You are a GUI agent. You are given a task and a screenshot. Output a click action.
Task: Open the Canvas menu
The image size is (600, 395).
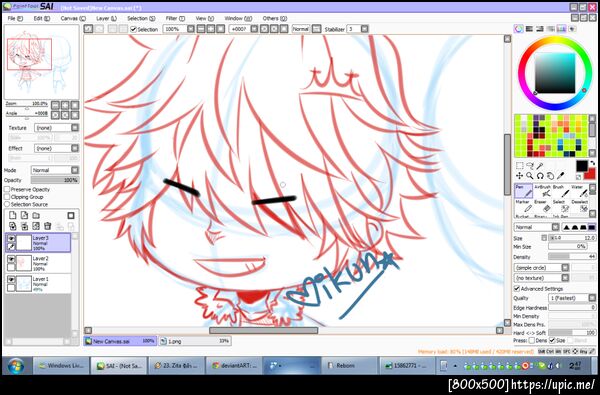tap(73, 18)
